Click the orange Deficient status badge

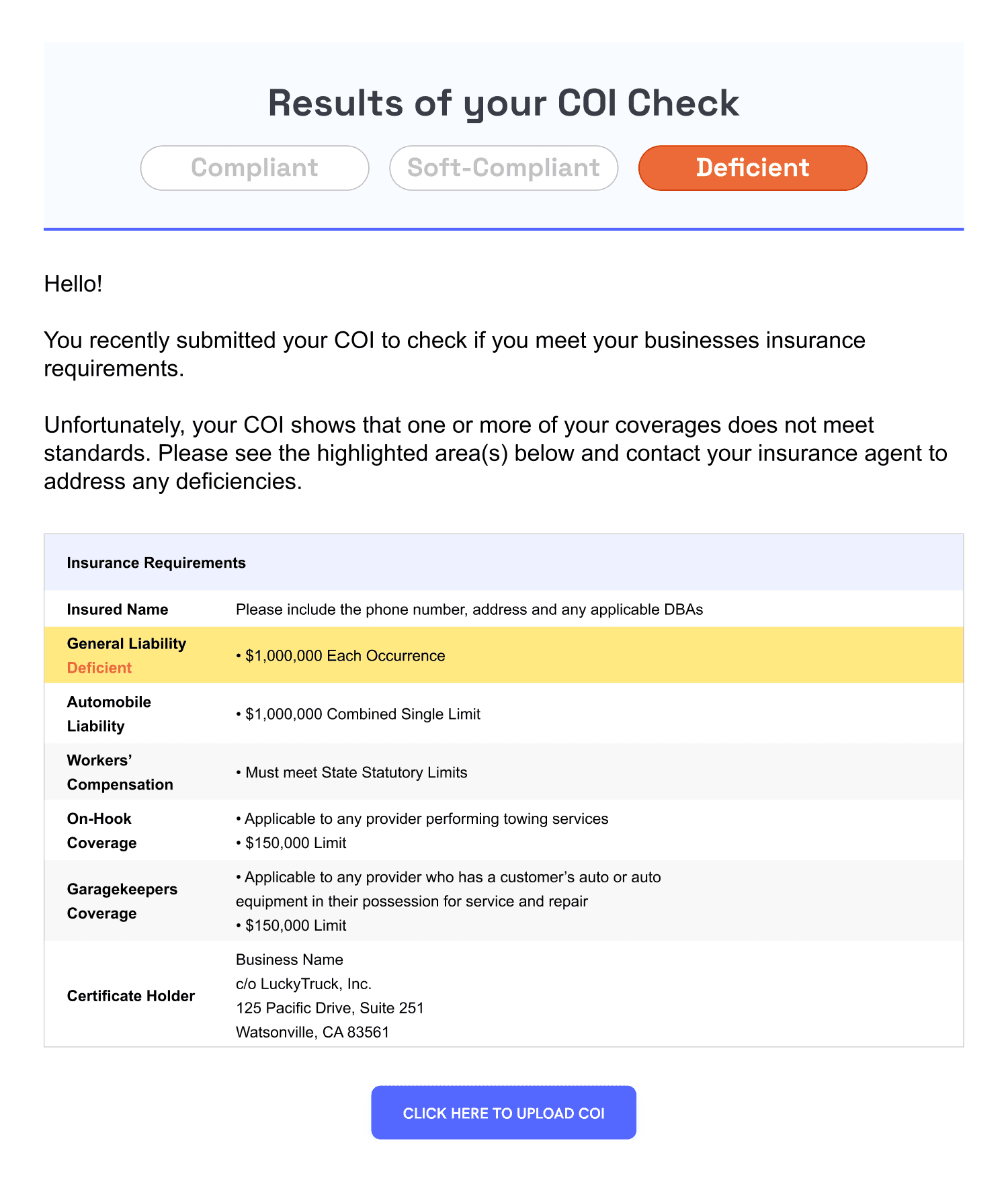tap(753, 168)
